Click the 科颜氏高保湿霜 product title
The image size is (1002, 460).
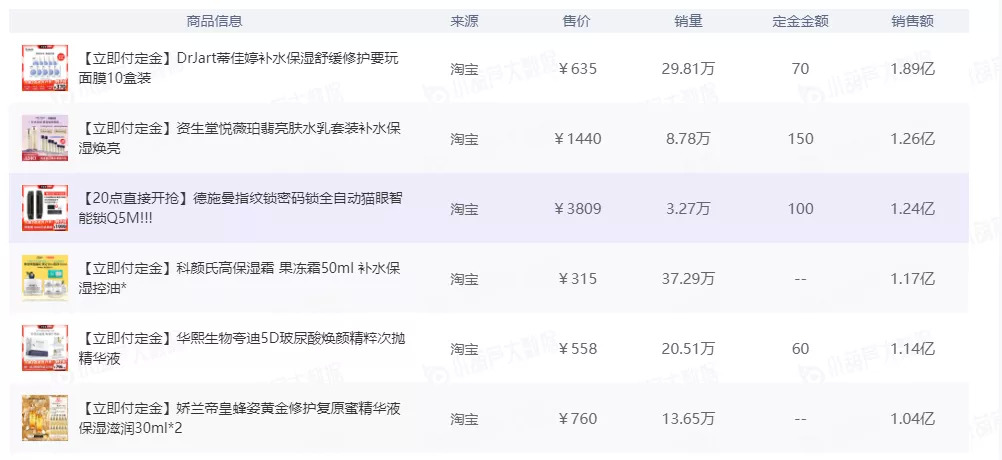(240, 278)
